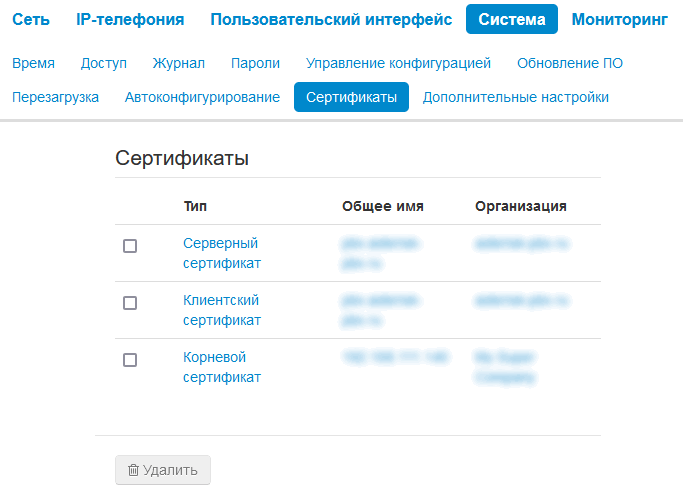Switch to the IP-телефония tab

tap(130, 19)
